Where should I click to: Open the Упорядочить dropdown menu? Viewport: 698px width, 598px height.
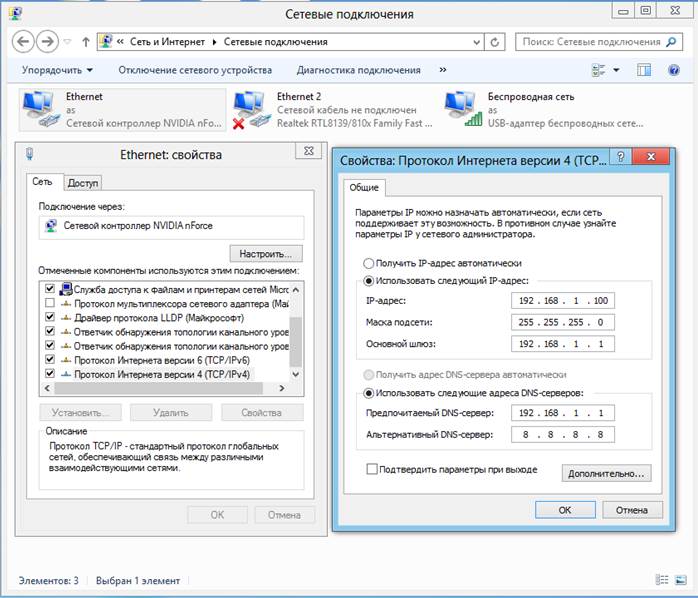tap(57, 70)
